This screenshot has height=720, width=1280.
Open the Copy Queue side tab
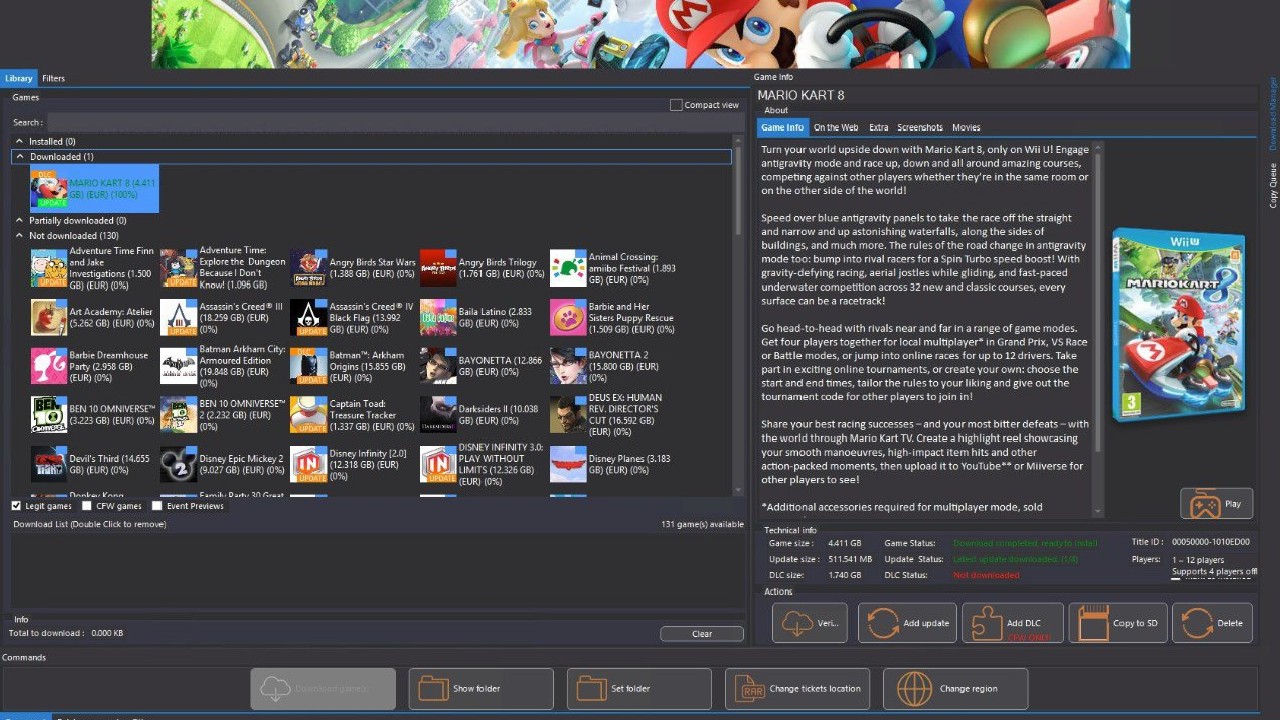click(x=1274, y=185)
